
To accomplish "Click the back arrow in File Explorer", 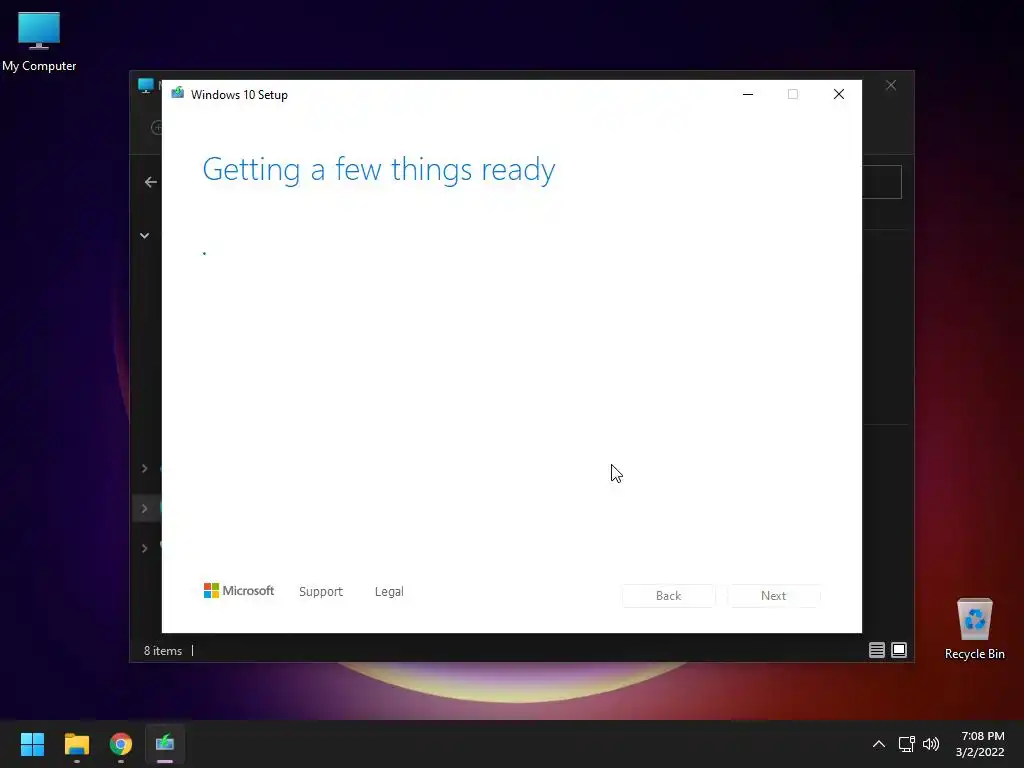I will [x=151, y=182].
